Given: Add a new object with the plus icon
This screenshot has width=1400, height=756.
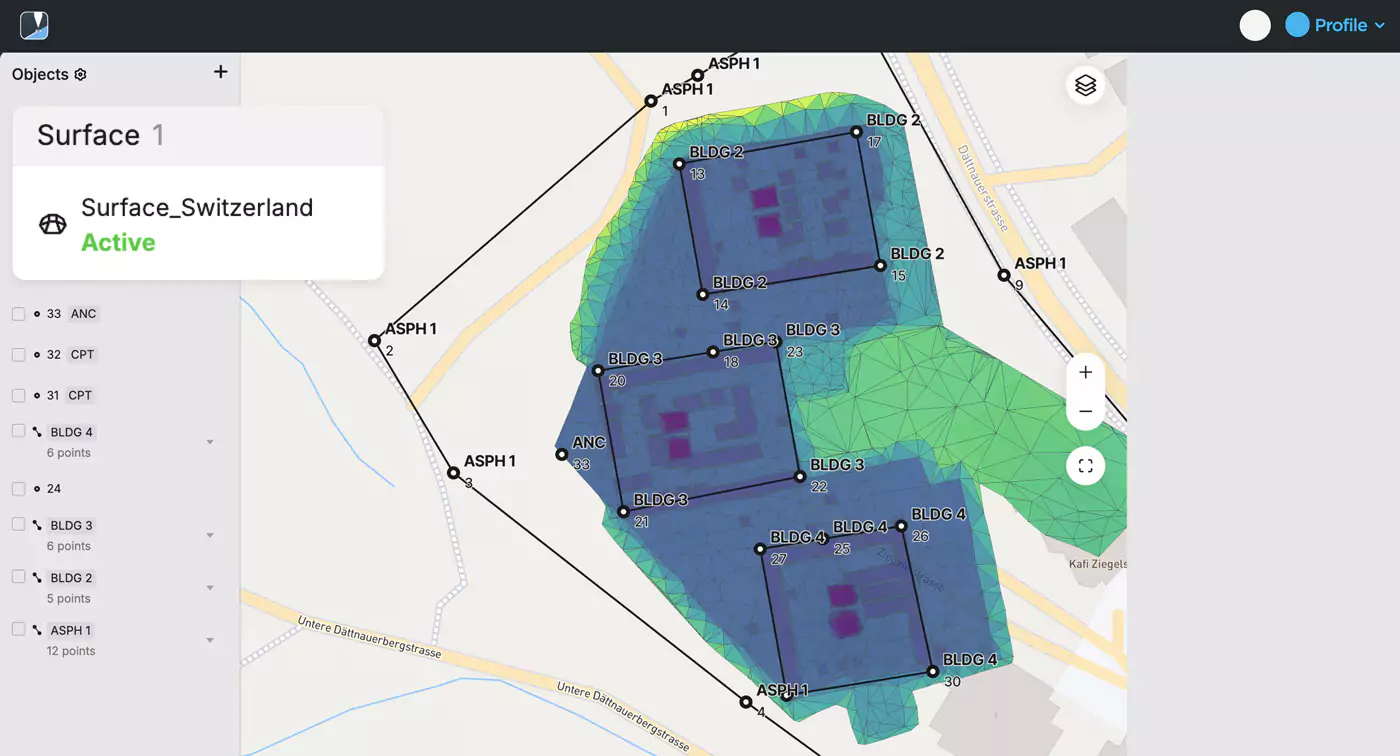Looking at the screenshot, I should click(x=221, y=71).
